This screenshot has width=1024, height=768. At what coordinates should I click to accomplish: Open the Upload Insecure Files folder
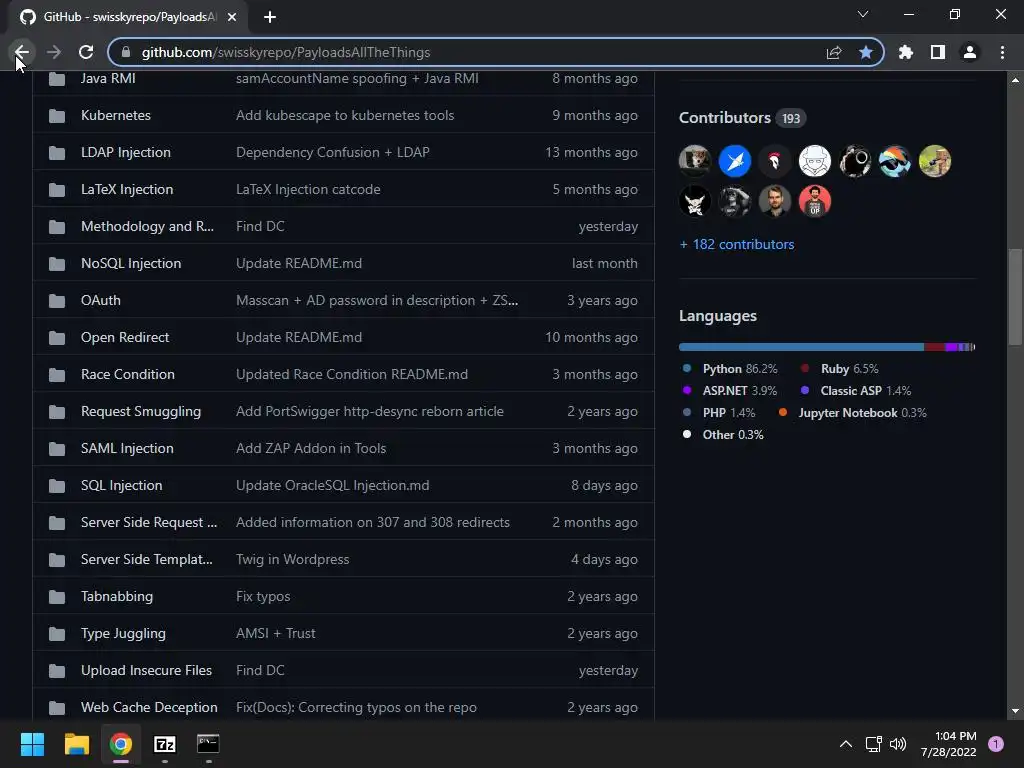point(146,671)
